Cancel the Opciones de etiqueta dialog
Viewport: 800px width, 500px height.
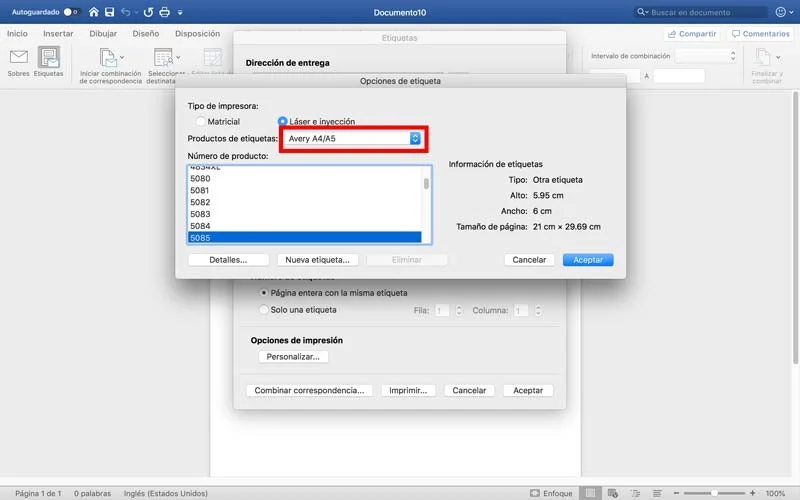(529, 260)
